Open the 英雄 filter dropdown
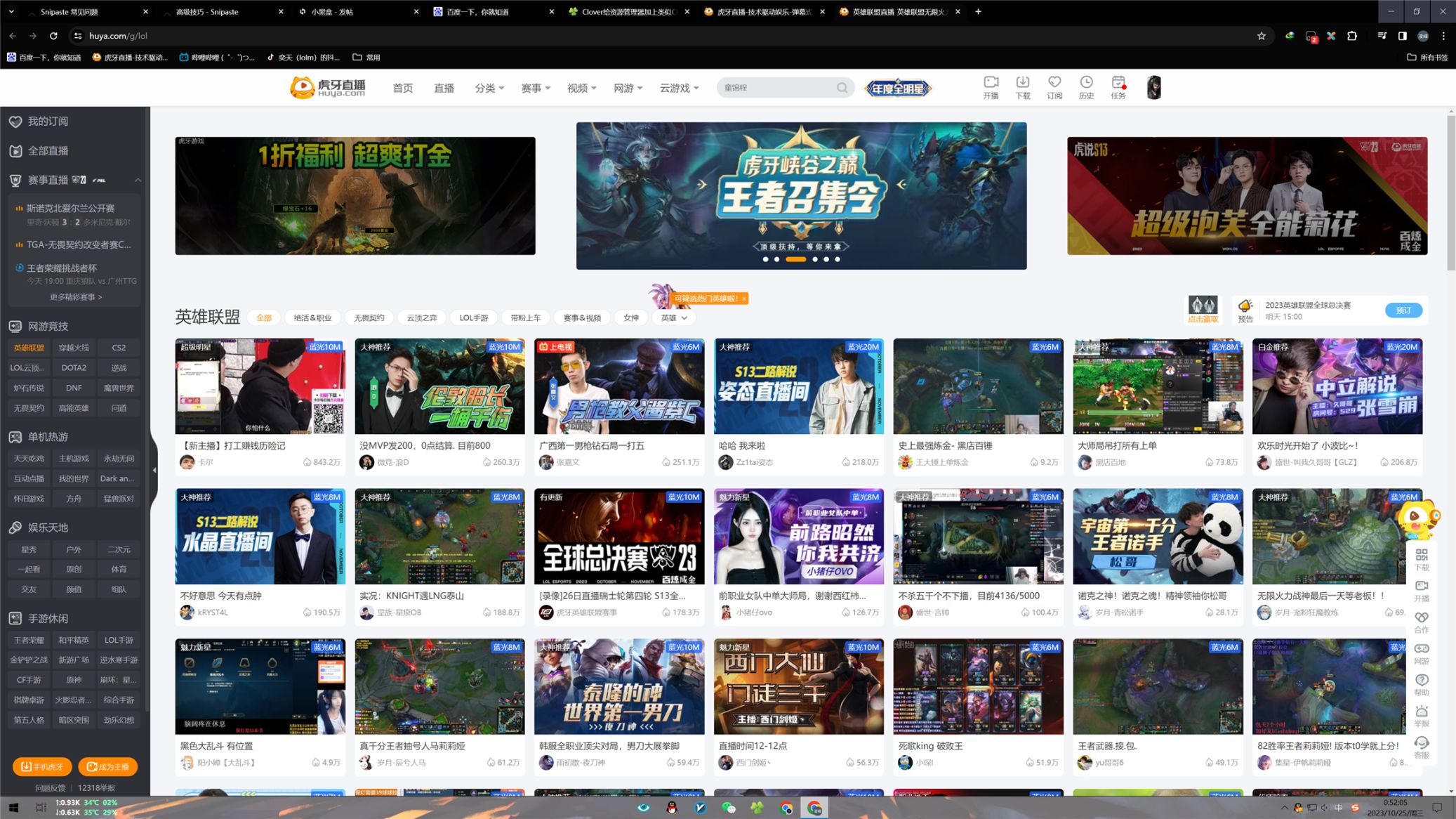 click(x=673, y=317)
